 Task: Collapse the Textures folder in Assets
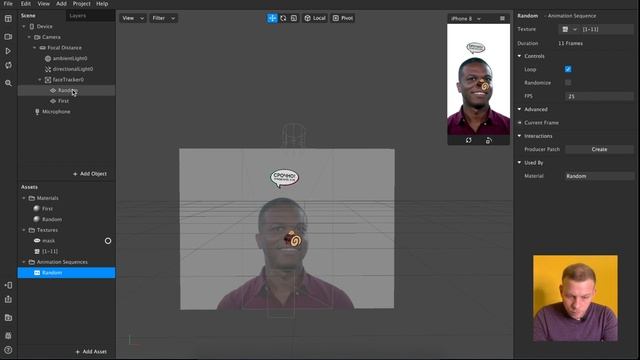24,230
